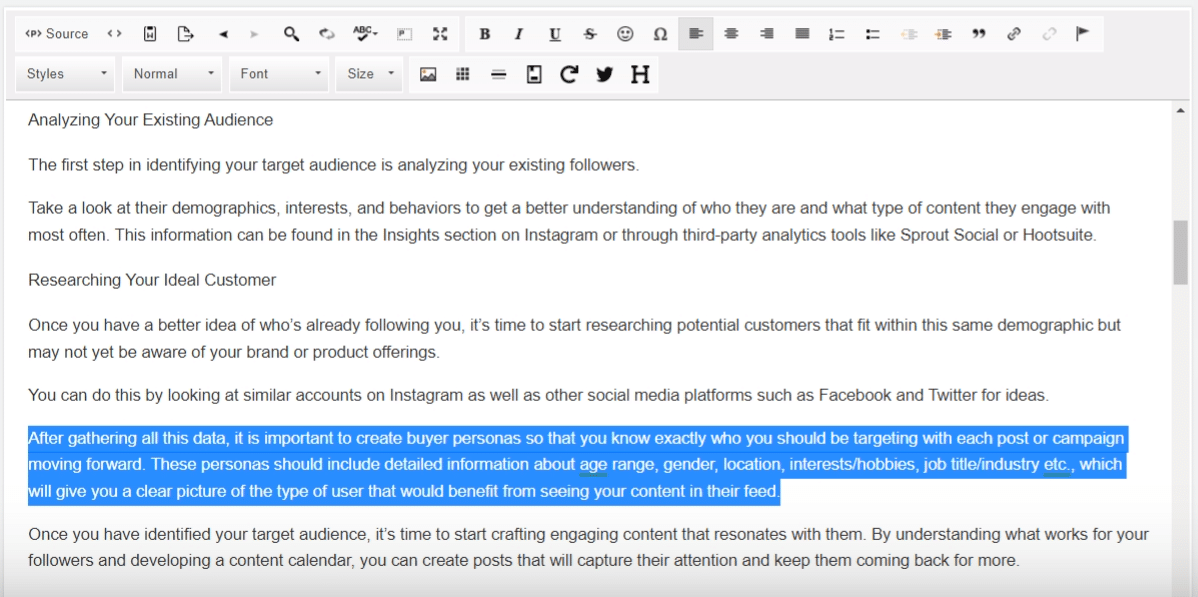Toggle bold formatting
The width and height of the screenshot is (1198, 597).
(484, 34)
